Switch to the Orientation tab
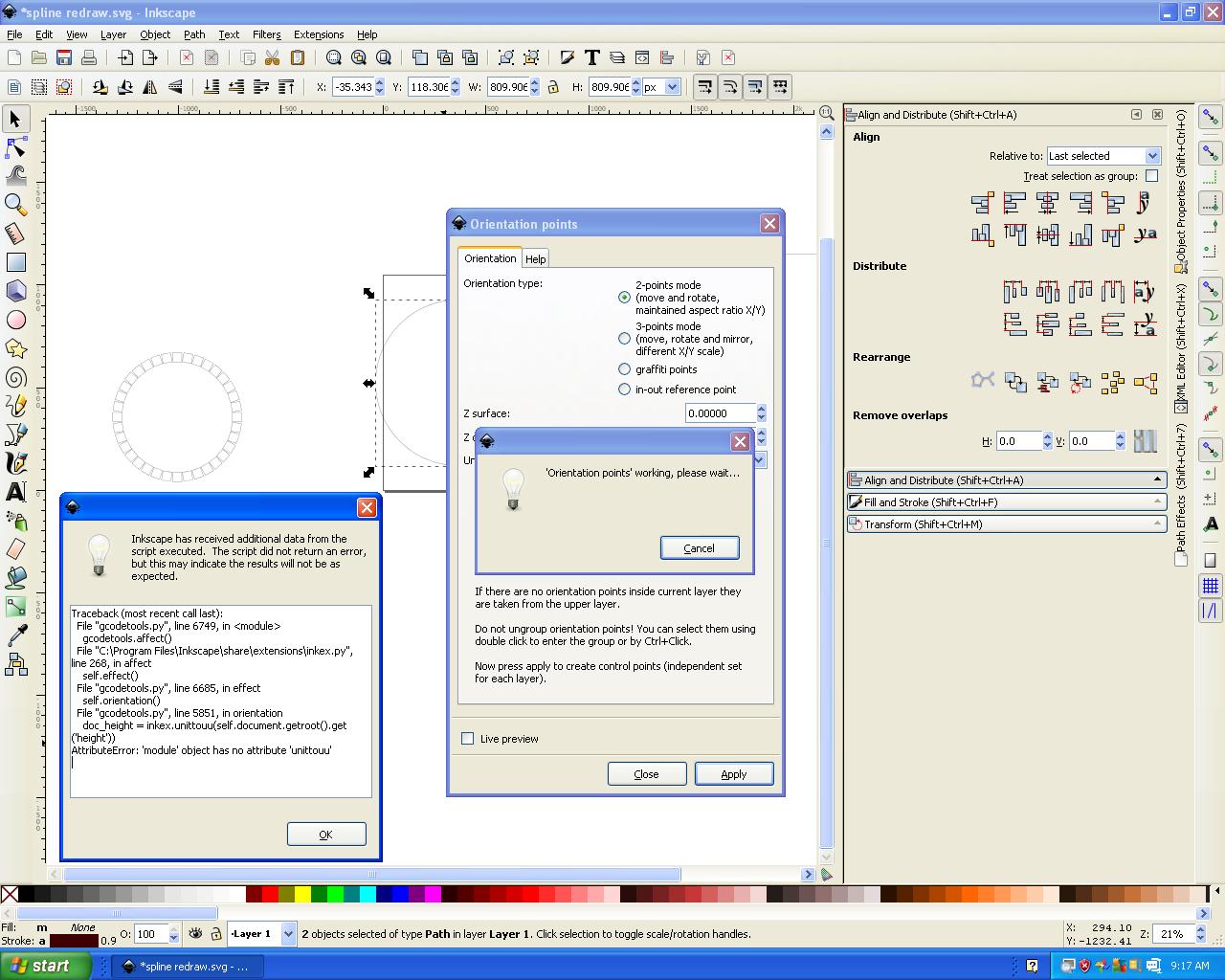 [490, 258]
